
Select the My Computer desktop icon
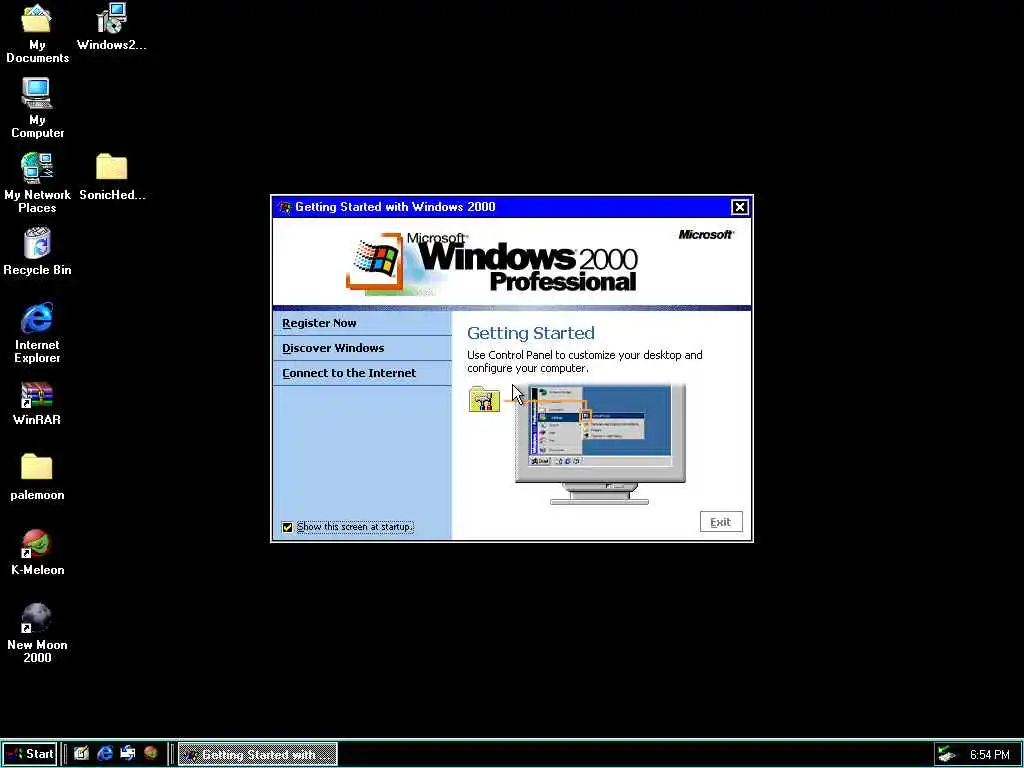point(37,108)
